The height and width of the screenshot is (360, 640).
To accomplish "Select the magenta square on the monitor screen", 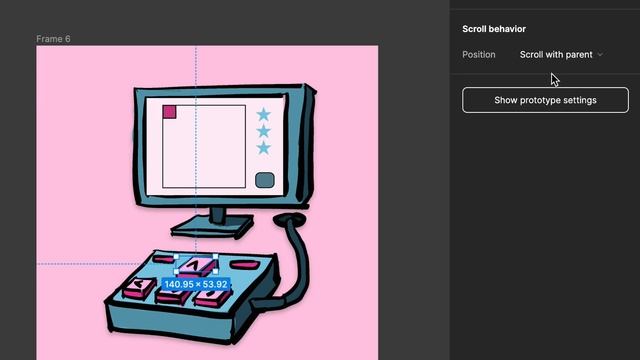I will coord(169,112).
